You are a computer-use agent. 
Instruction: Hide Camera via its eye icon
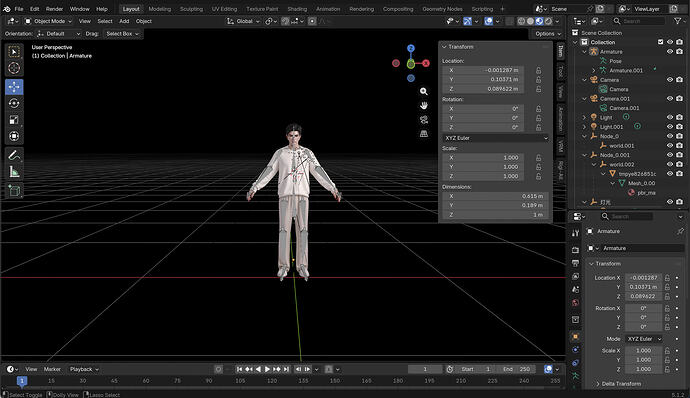point(670,80)
